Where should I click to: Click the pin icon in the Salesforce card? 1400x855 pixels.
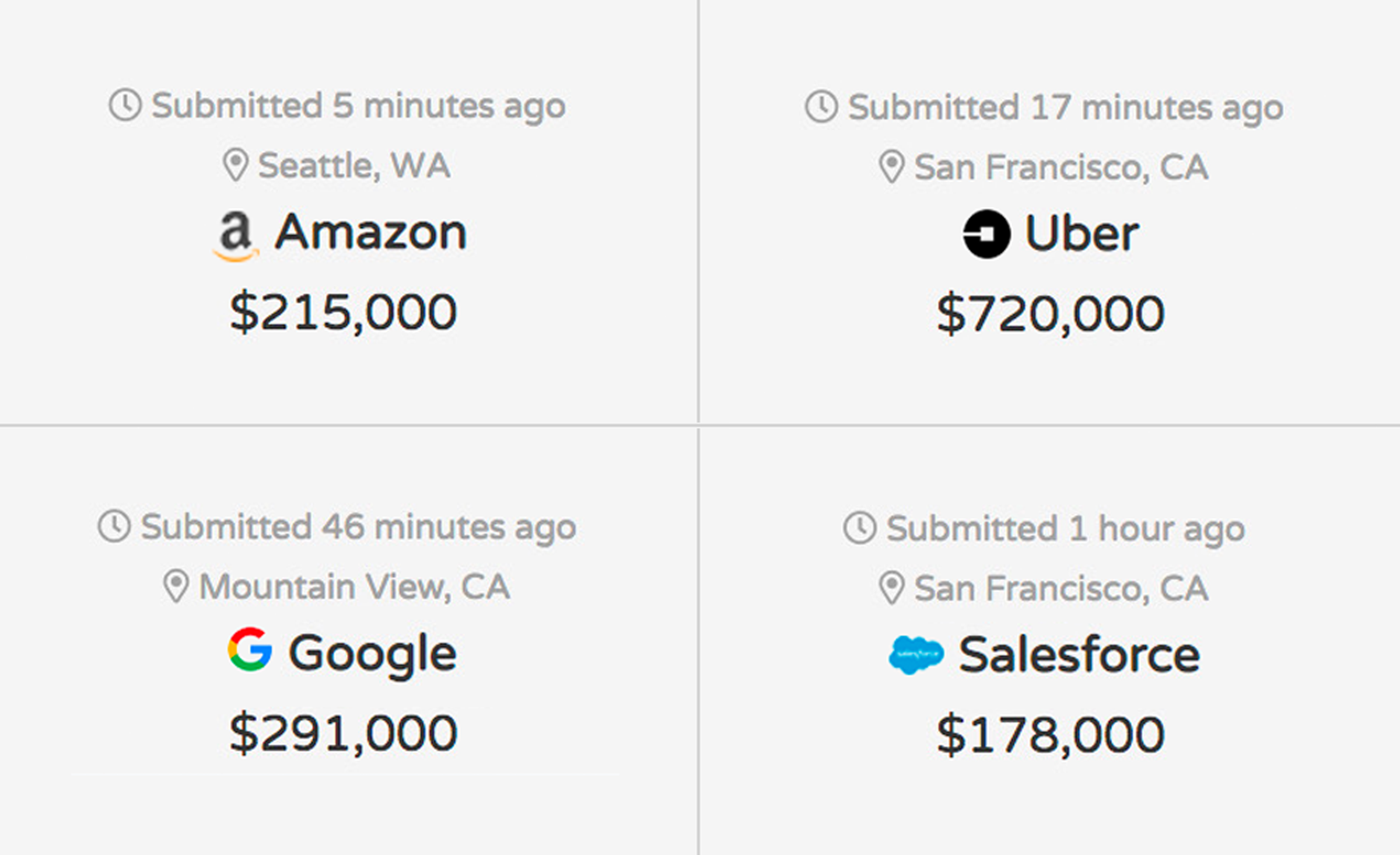coord(891,587)
